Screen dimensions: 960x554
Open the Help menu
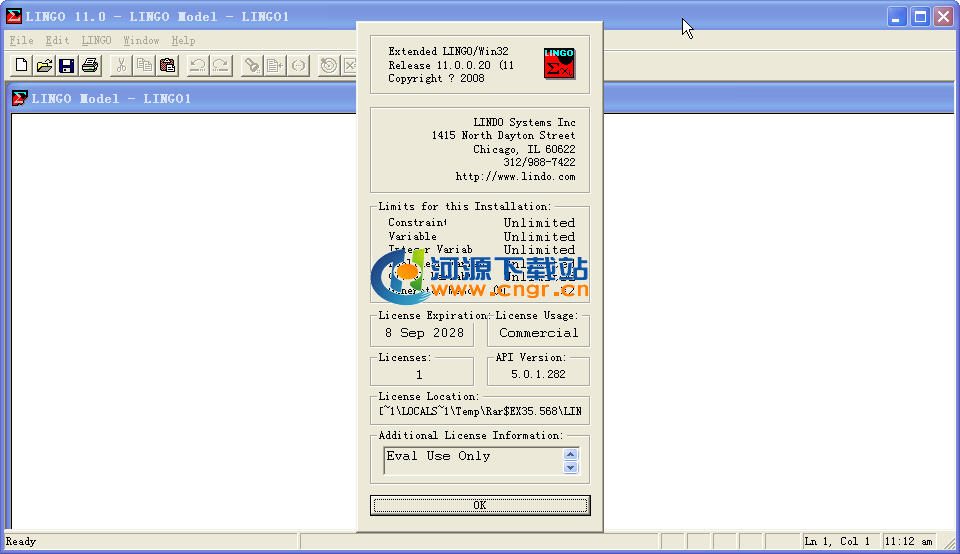click(183, 41)
